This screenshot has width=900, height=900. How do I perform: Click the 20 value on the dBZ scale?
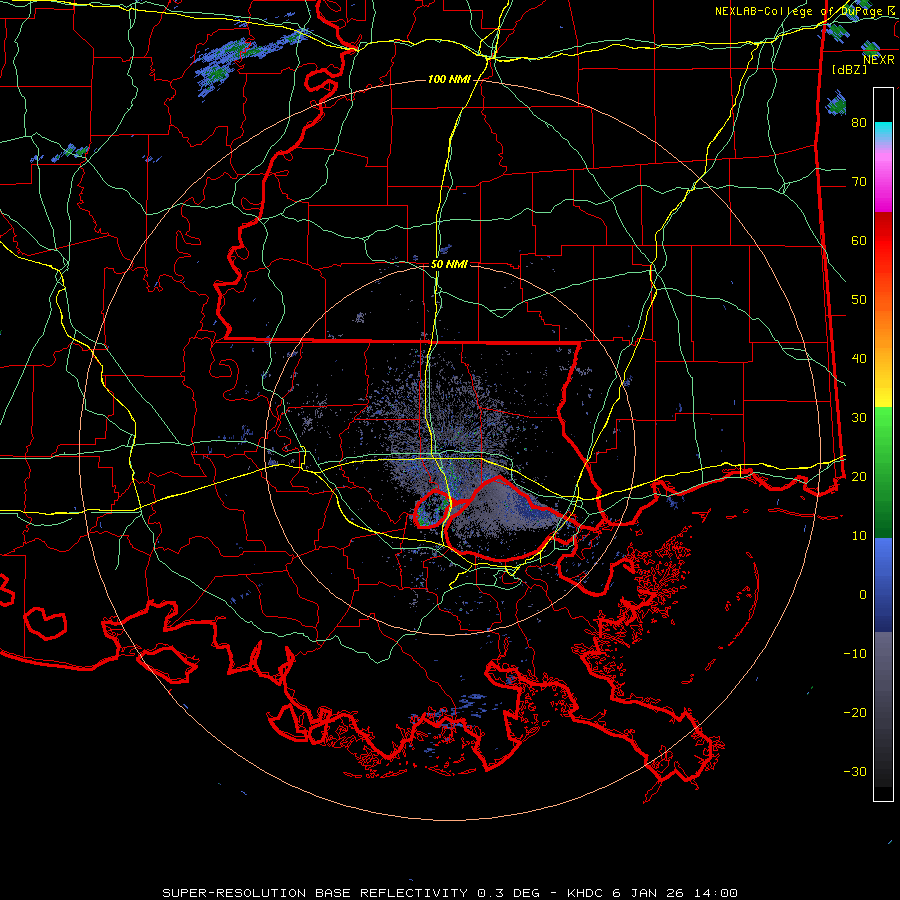(x=859, y=476)
